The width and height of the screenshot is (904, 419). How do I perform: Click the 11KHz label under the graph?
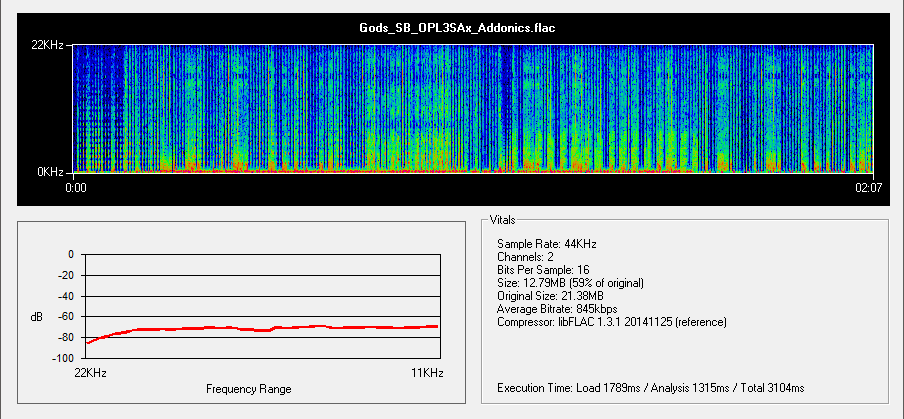coord(424,372)
